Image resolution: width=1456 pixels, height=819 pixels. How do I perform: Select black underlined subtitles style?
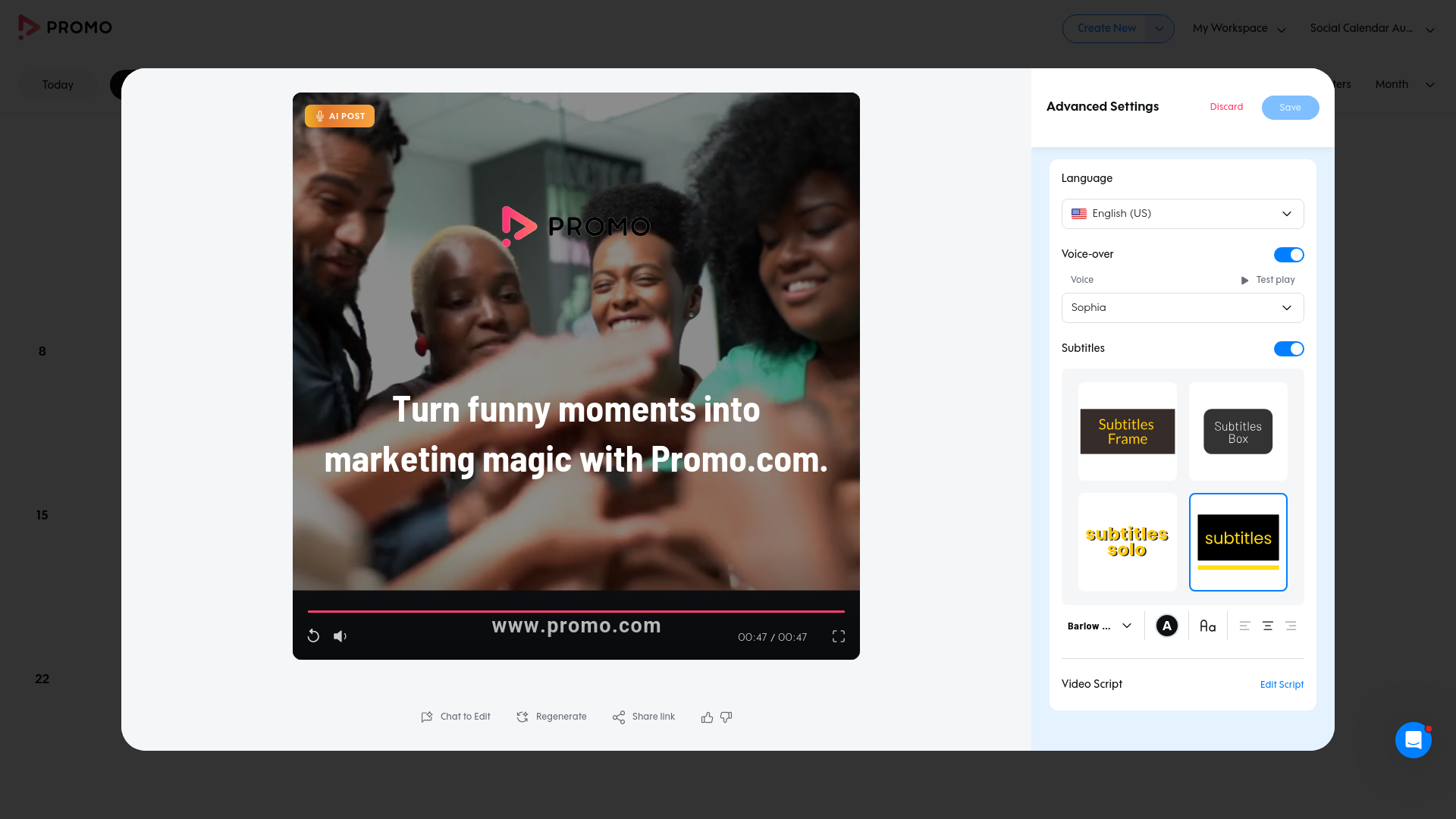1238,542
